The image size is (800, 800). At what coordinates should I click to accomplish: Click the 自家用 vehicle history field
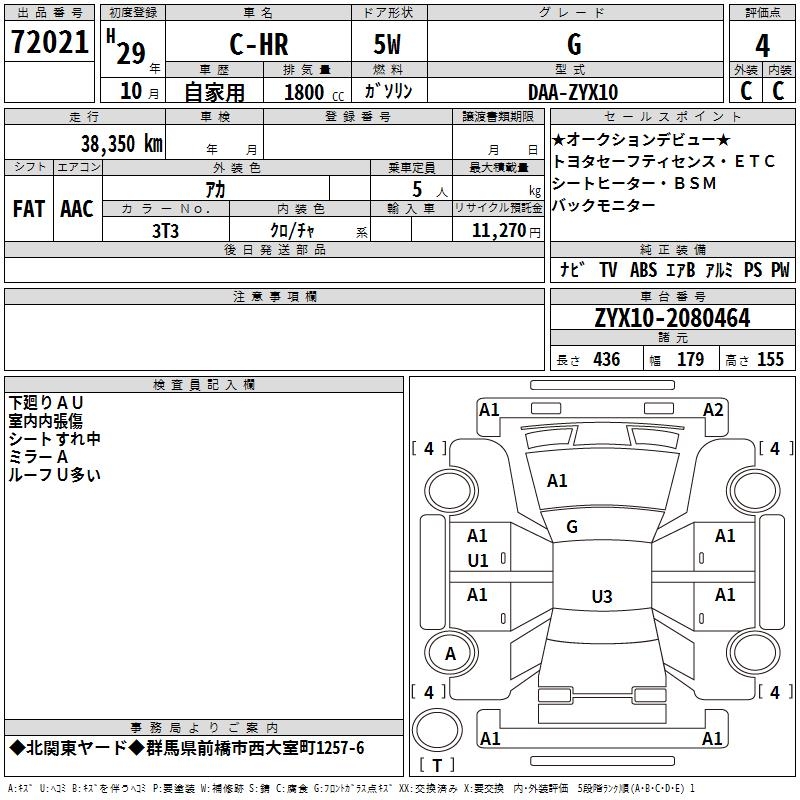click(x=214, y=92)
